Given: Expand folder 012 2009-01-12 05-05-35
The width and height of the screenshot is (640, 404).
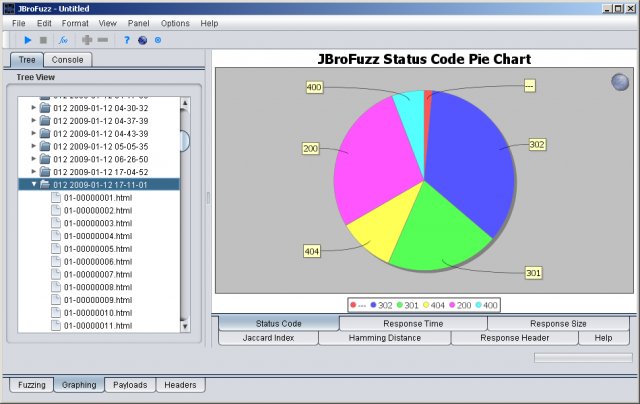Looking at the screenshot, I should coord(34,146).
